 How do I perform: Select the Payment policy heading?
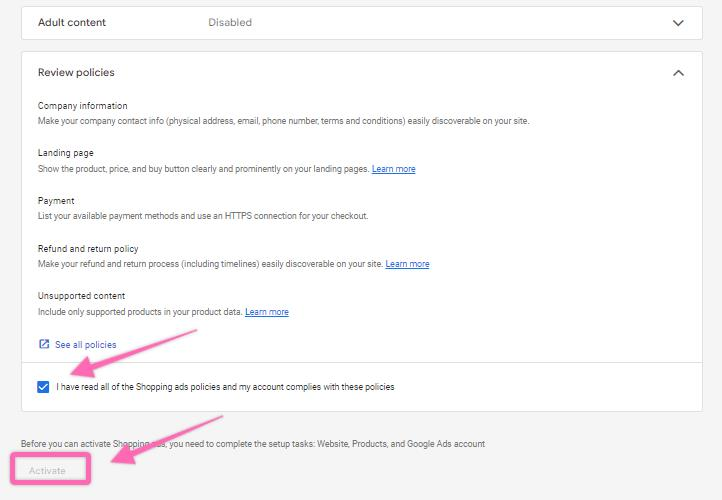56,201
